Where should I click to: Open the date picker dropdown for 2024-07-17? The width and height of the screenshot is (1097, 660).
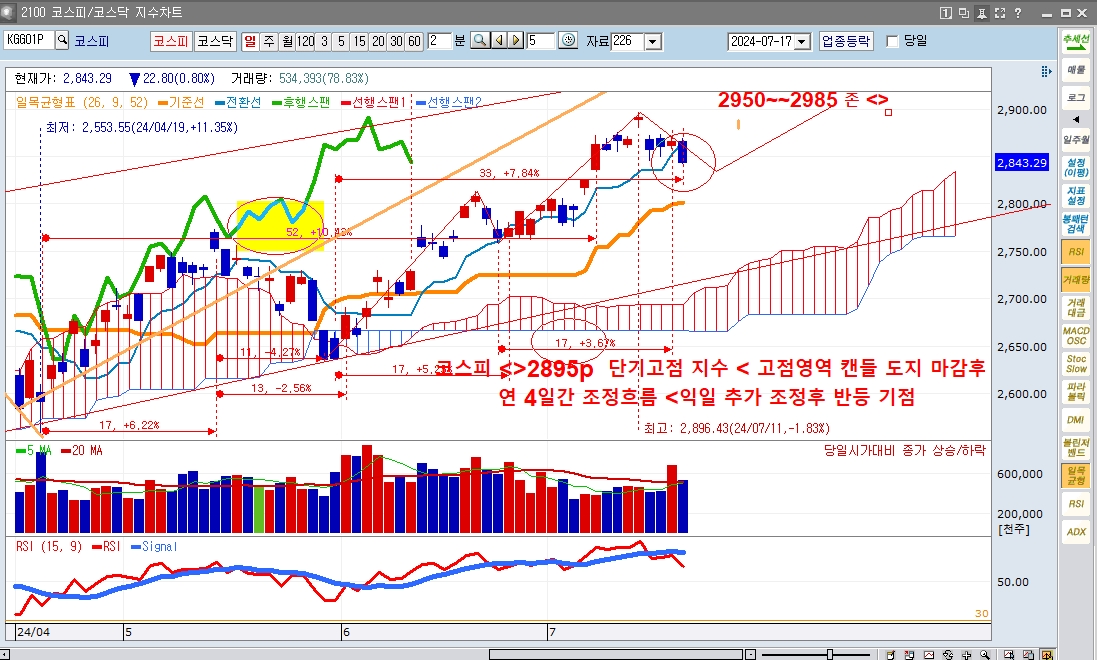point(802,41)
